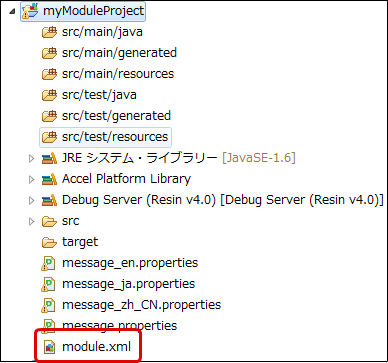Select the Accel Platform Library icon
This screenshot has width=388, height=363.
[x=49, y=179]
